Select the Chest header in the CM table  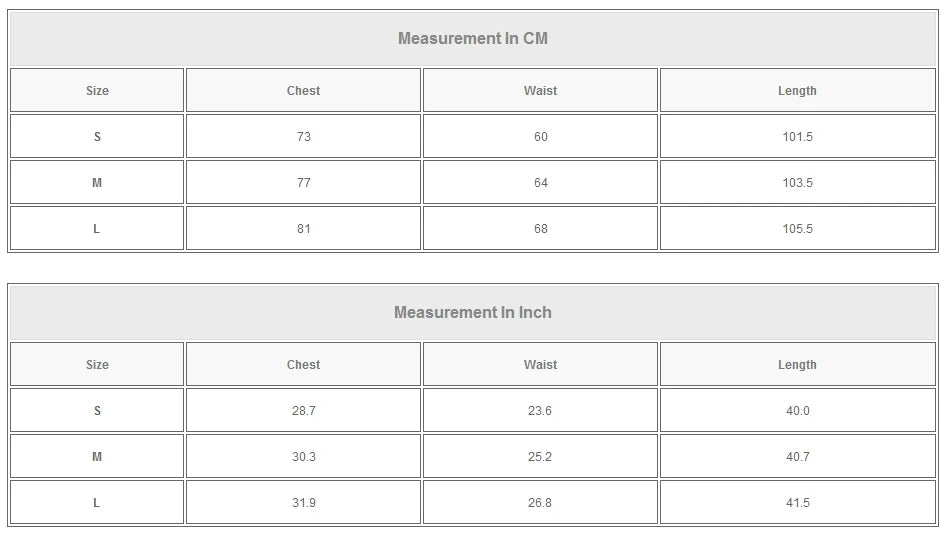click(x=303, y=91)
